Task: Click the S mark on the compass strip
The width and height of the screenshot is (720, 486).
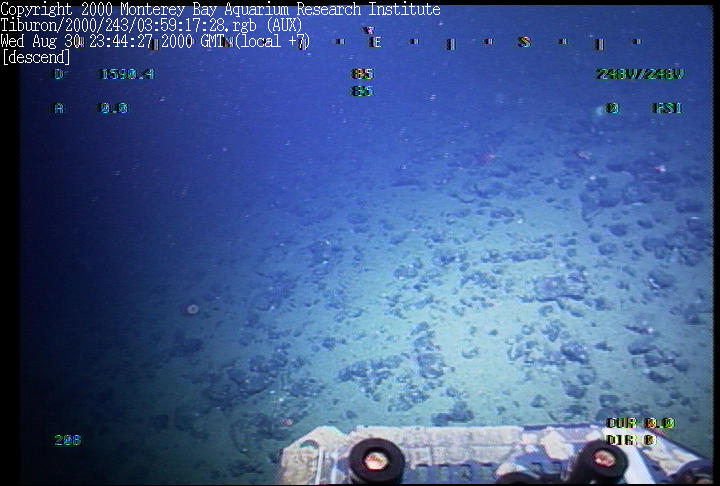Action: pyautogui.click(x=524, y=42)
